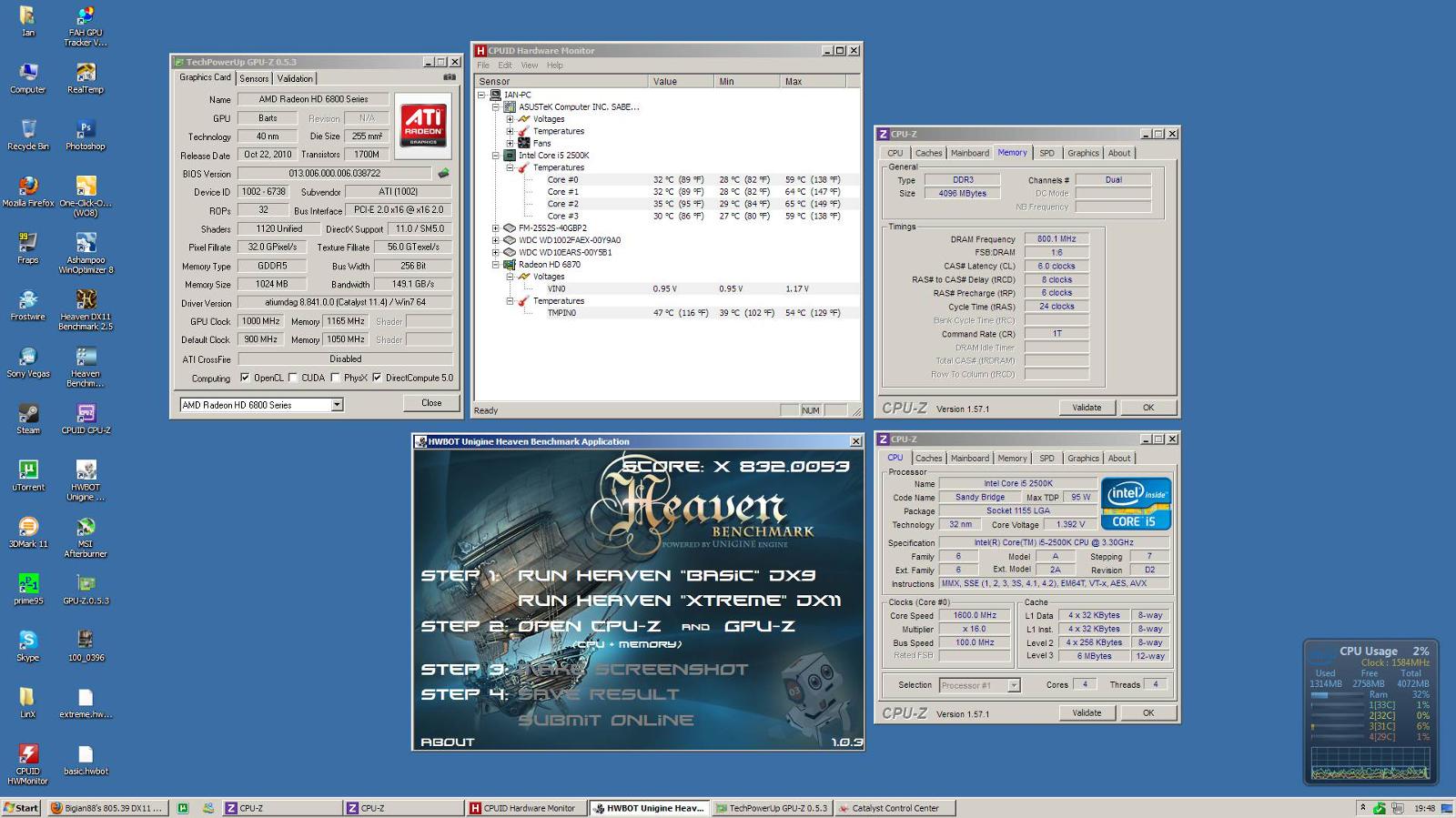Expand the FM-25S2S-40GBP2 drive node
The width and height of the screenshot is (1456, 818).
pos(496,228)
